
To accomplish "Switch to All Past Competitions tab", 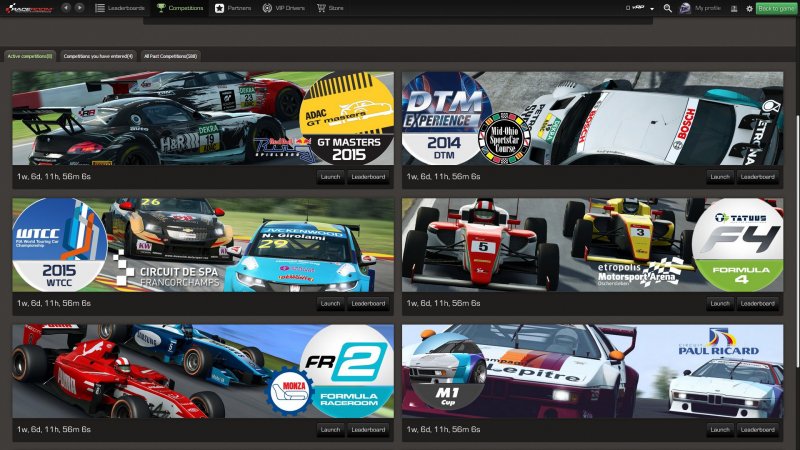I will pyautogui.click(x=170, y=56).
